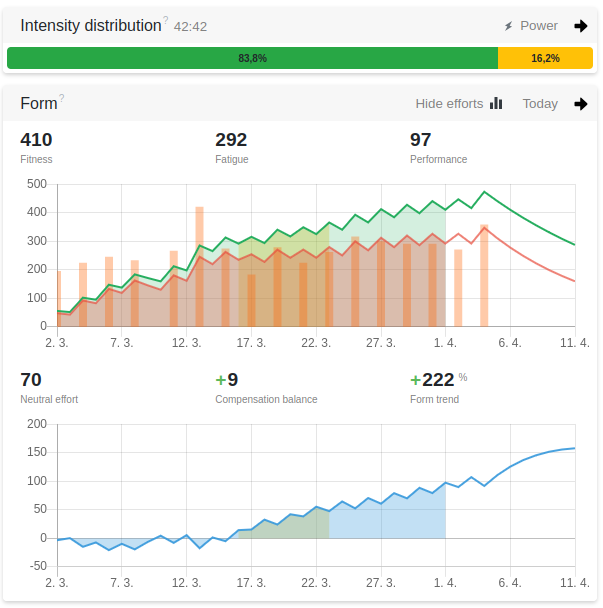Screen dimensions: 603x608
Task: Click the 42:42 duration label
Action: (190, 27)
